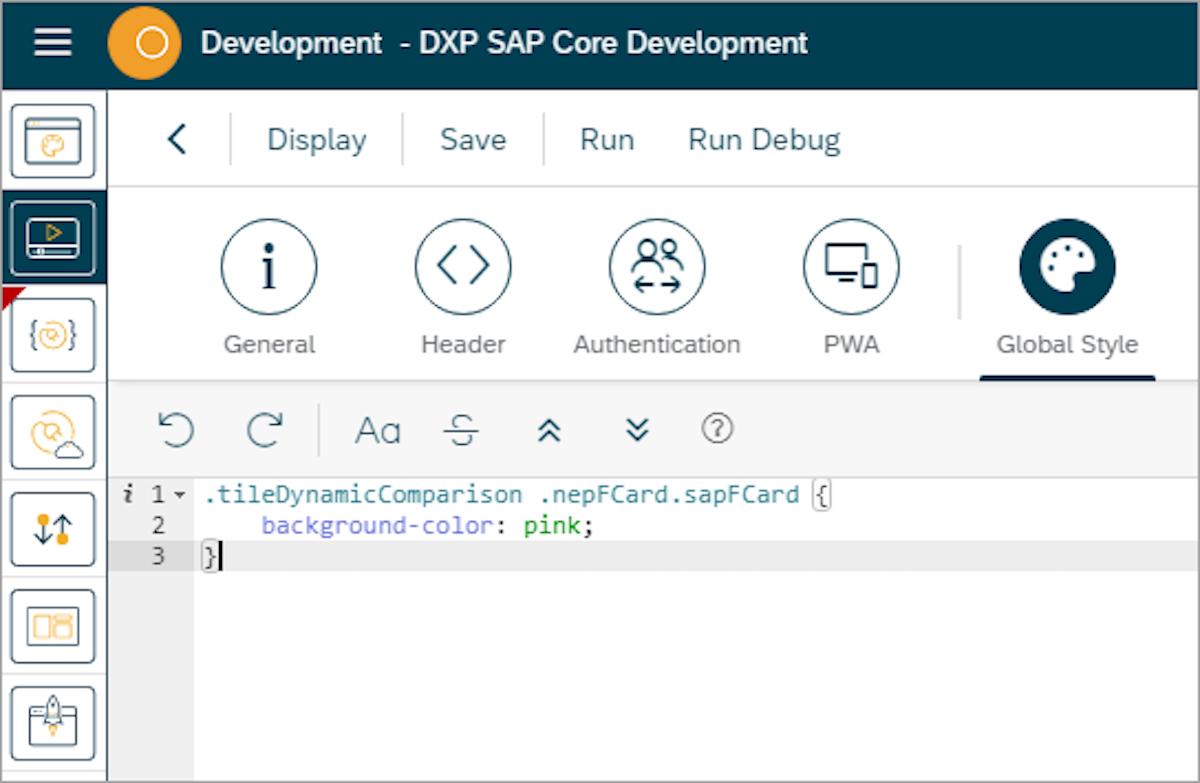Click the Aa text case icon
Image resolution: width=1200 pixels, height=783 pixels.
click(378, 431)
